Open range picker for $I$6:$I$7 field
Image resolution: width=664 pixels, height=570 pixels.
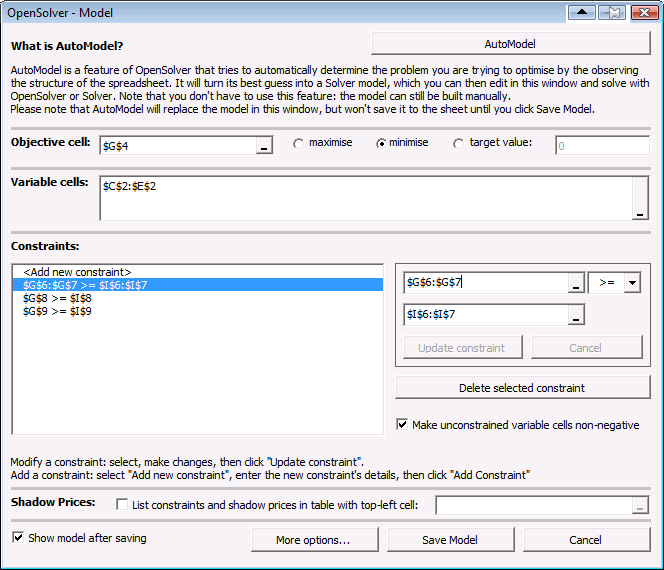click(575, 315)
